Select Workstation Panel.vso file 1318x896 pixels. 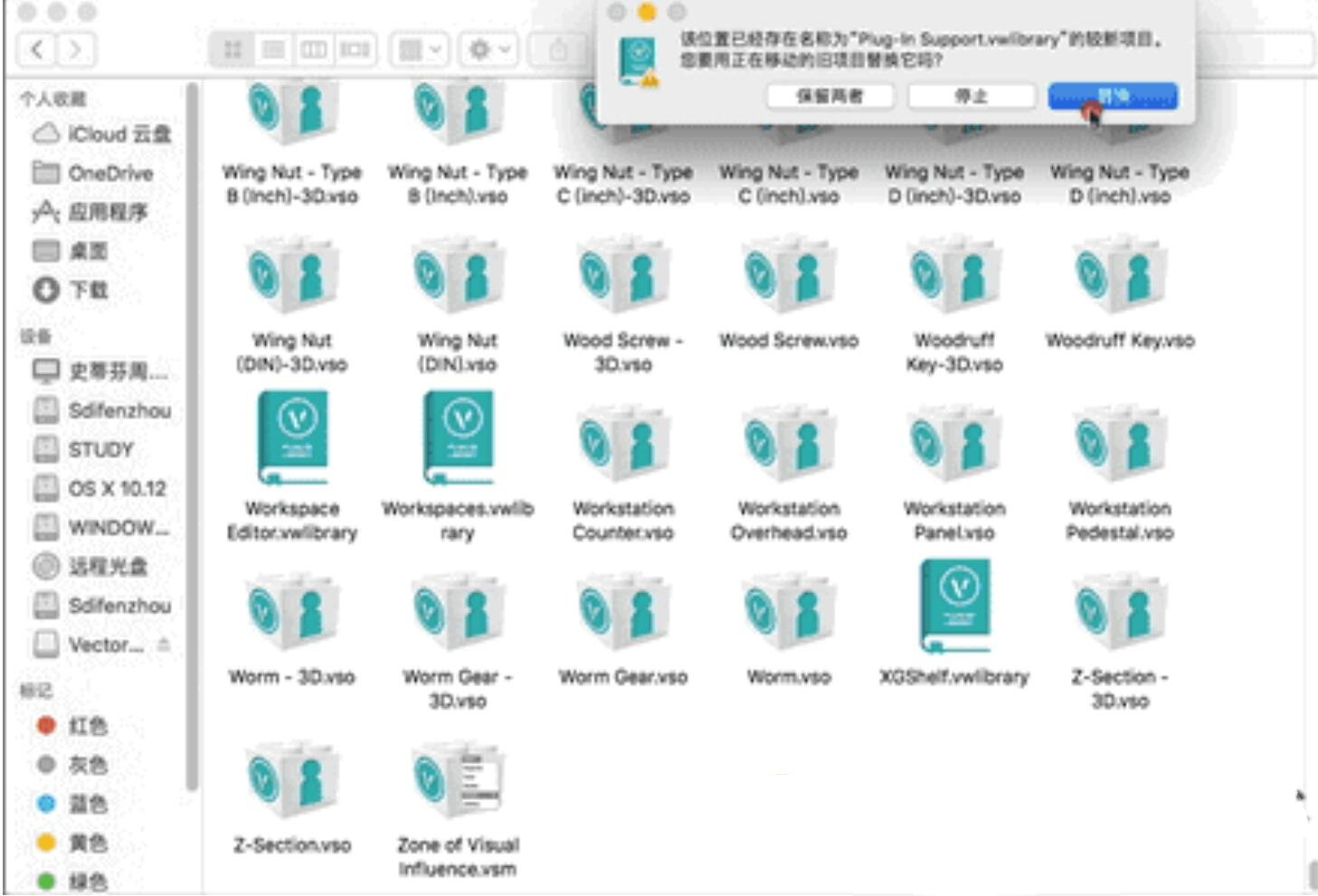(x=954, y=475)
